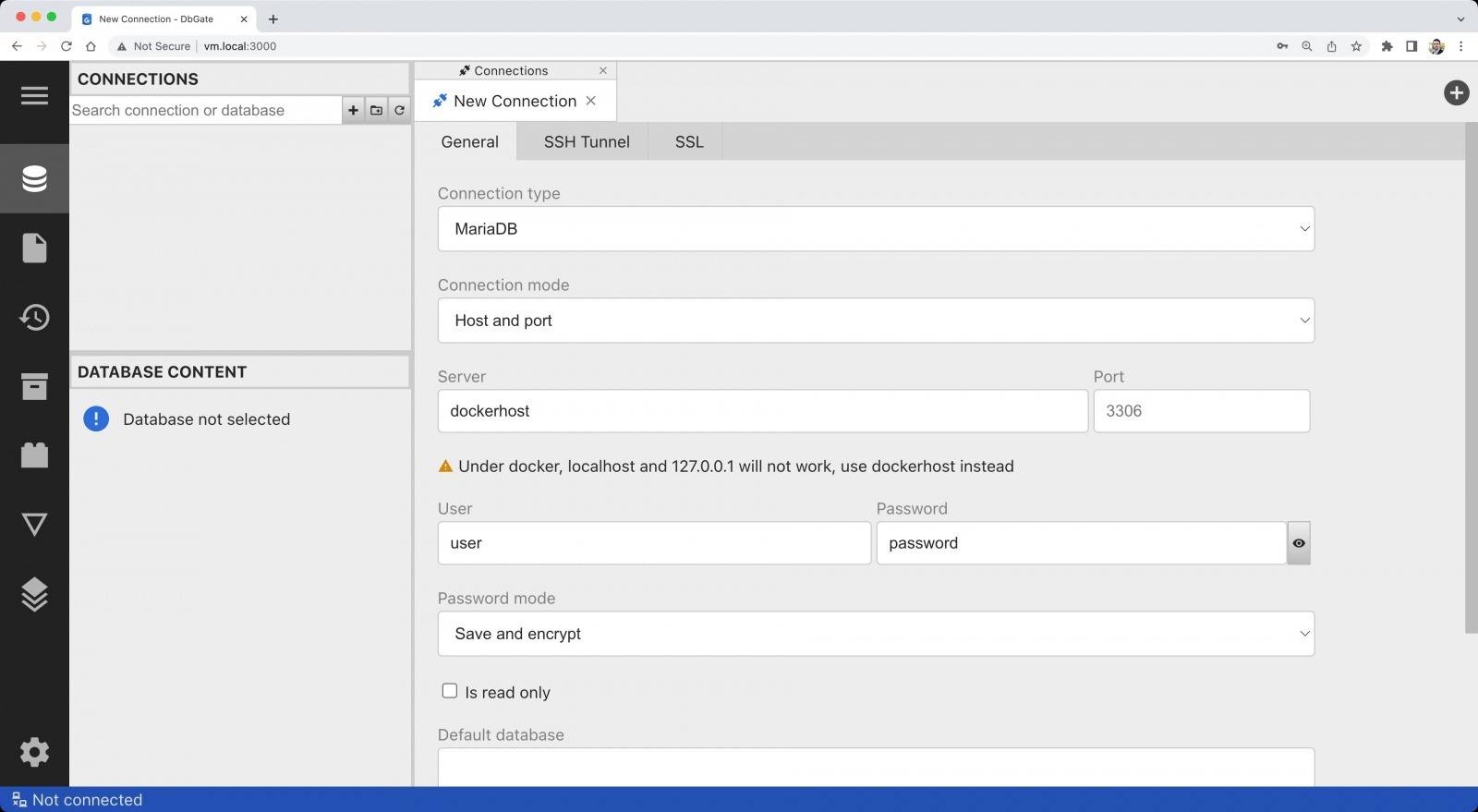Open the plugins sidebar icon

coord(34,455)
